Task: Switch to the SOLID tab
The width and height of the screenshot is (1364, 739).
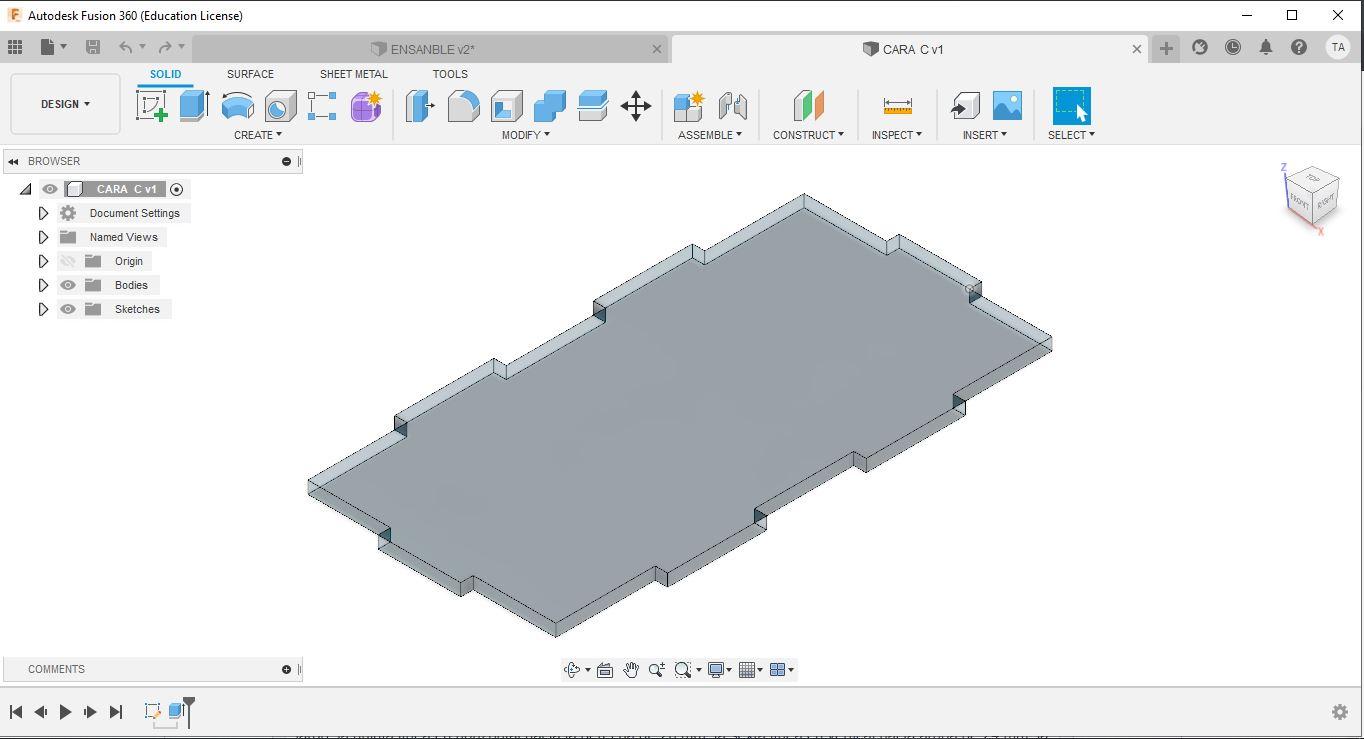Action: [166, 74]
